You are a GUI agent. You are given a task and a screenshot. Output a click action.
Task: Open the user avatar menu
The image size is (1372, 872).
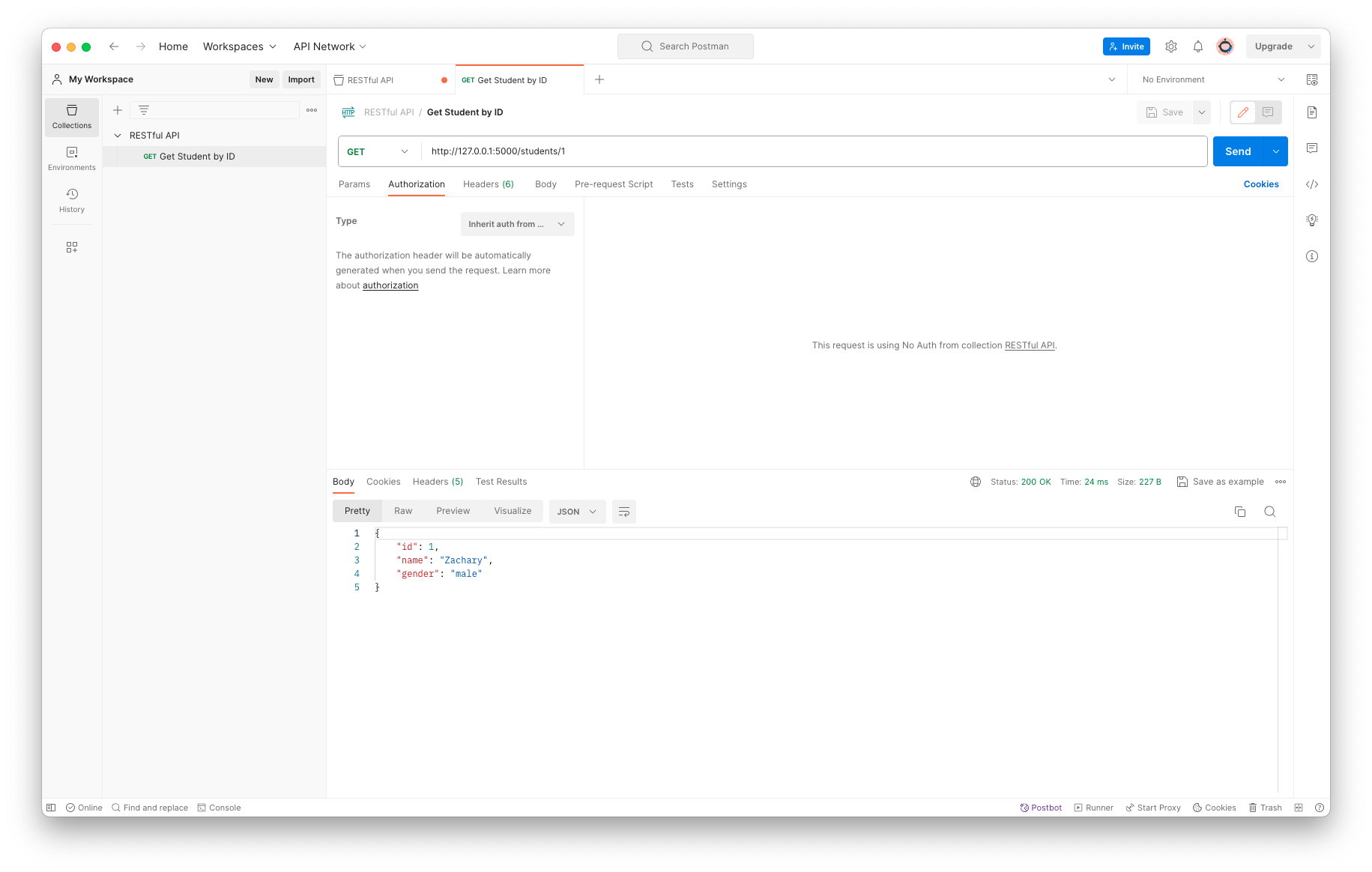click(1225, 46)
